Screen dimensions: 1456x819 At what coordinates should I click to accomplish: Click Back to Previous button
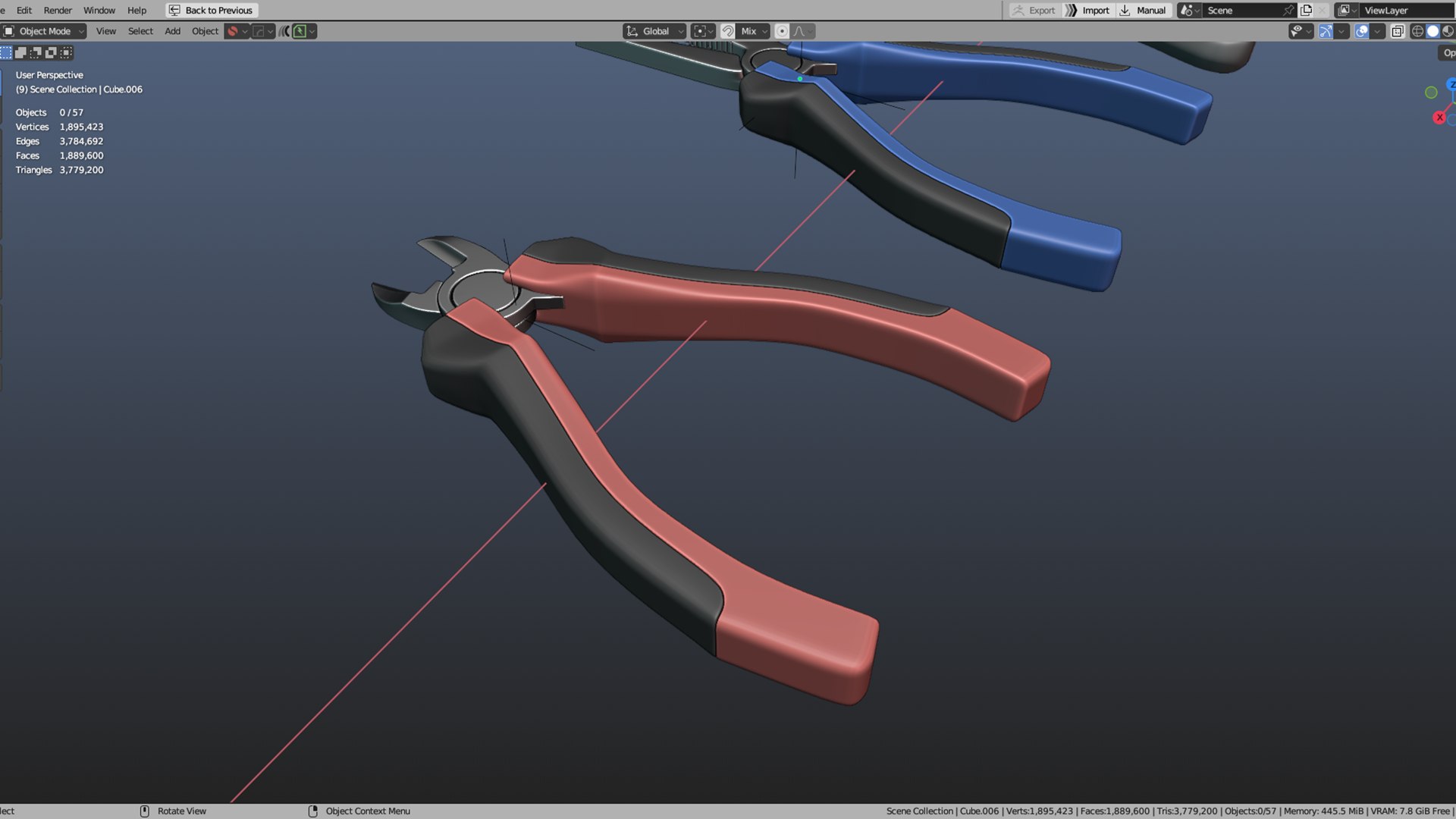click(212, 10)
